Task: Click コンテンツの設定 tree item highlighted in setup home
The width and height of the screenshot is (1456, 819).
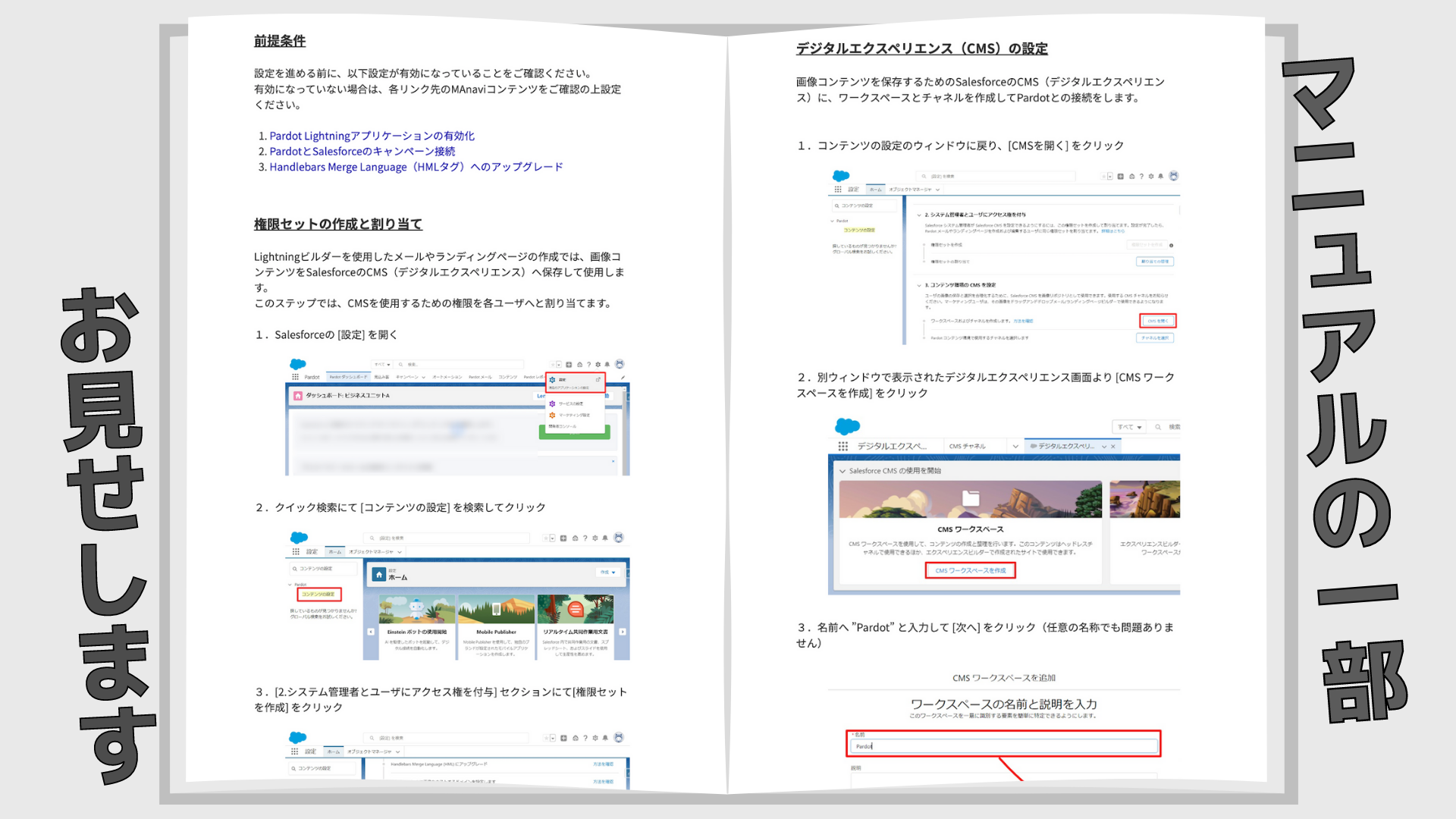Action: [319, 595]
